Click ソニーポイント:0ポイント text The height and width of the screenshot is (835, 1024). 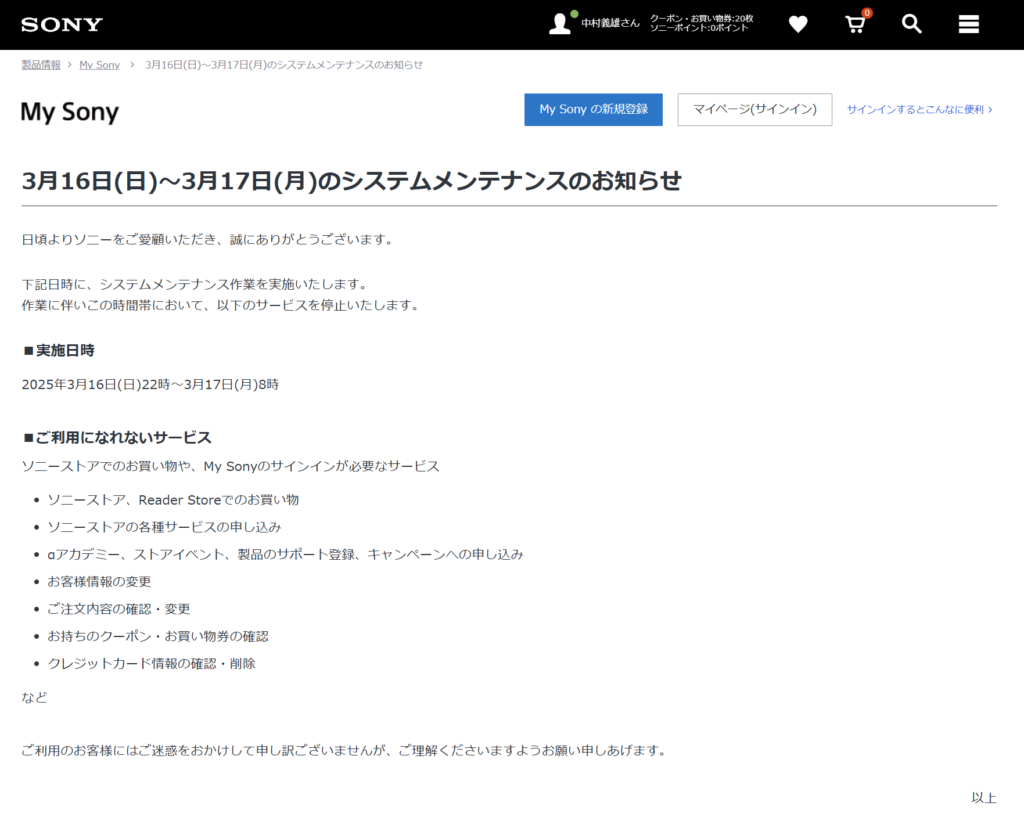699,28
